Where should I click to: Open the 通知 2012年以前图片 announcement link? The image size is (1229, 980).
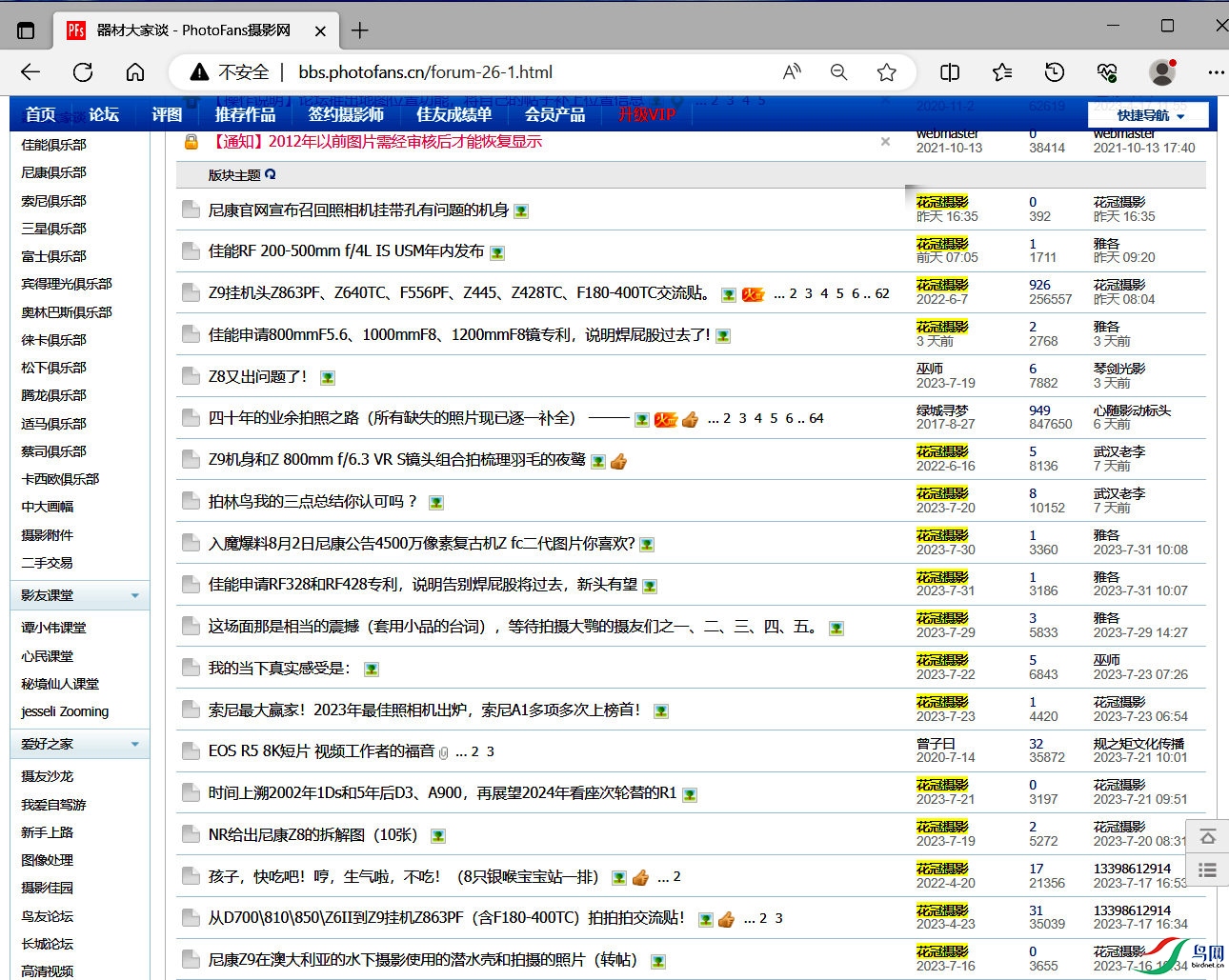click(376, 142)
